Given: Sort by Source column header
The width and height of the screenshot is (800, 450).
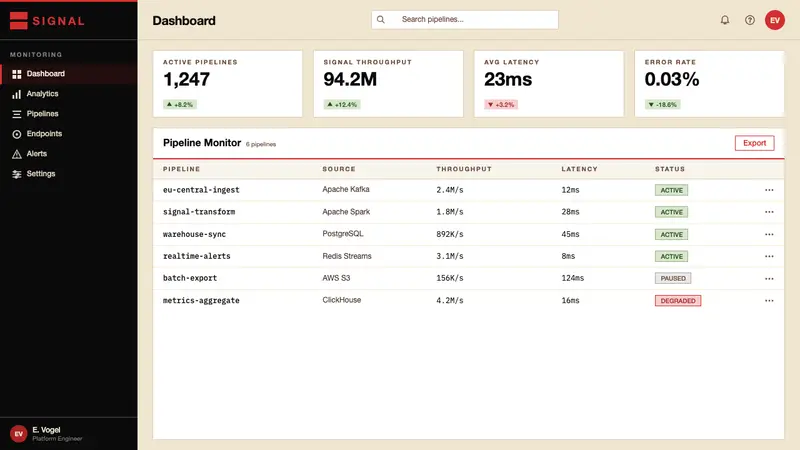Looking at the screenshot, I should click(x=339, y=169).
